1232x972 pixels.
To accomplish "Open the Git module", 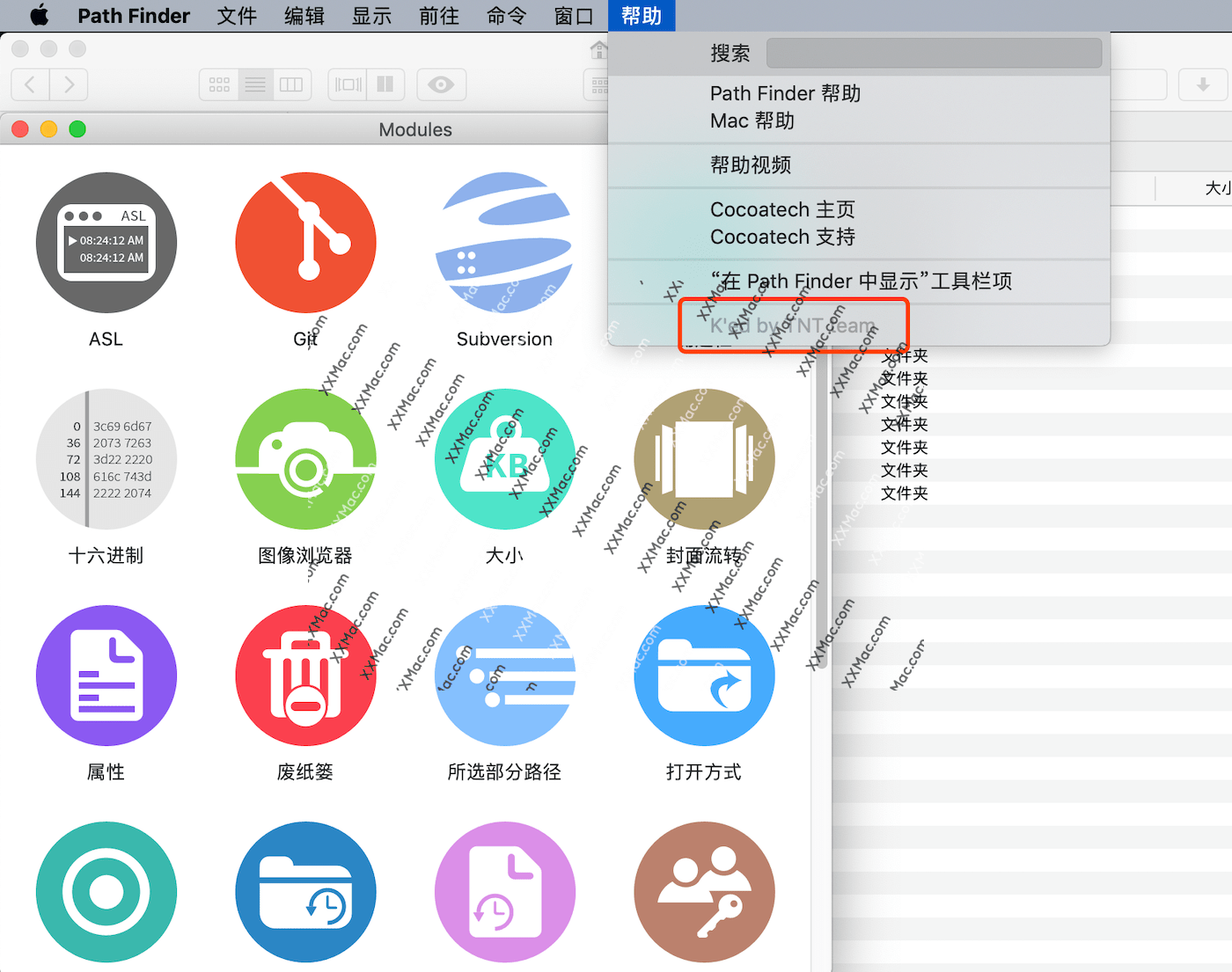I will (x=305, y=242).
